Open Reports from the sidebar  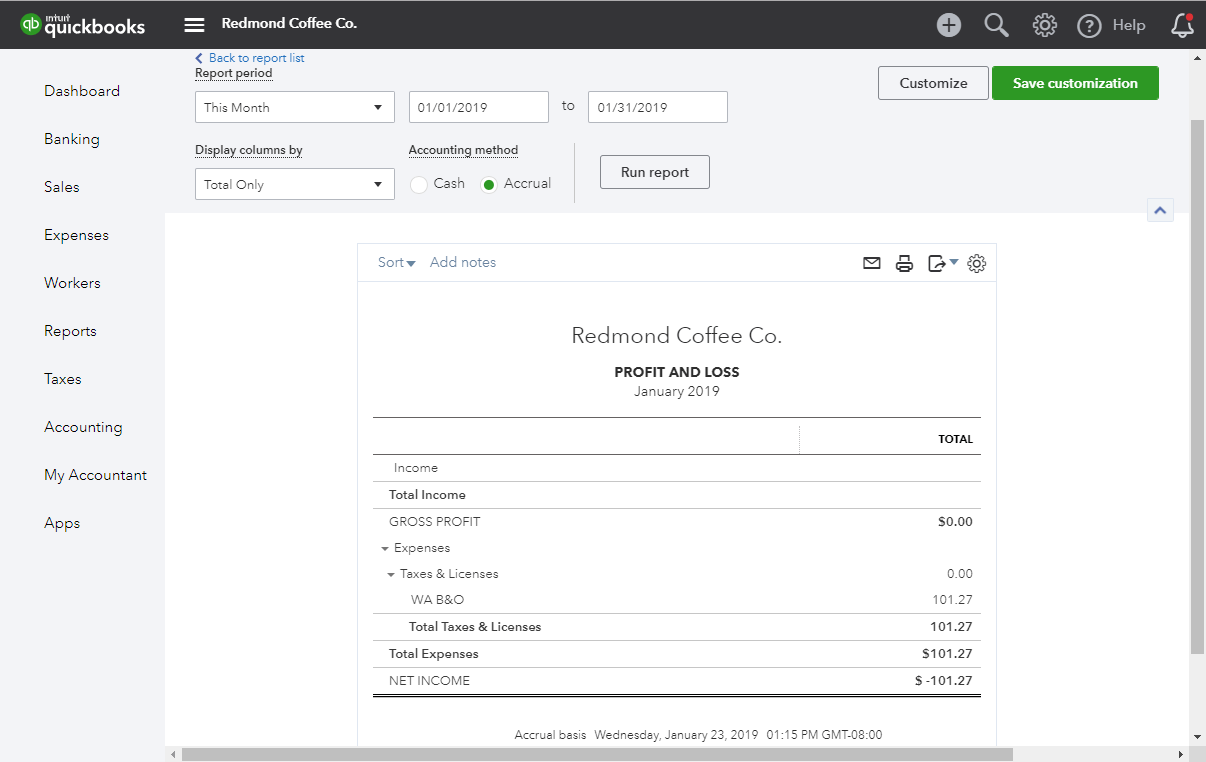click(x=70, y=331)
